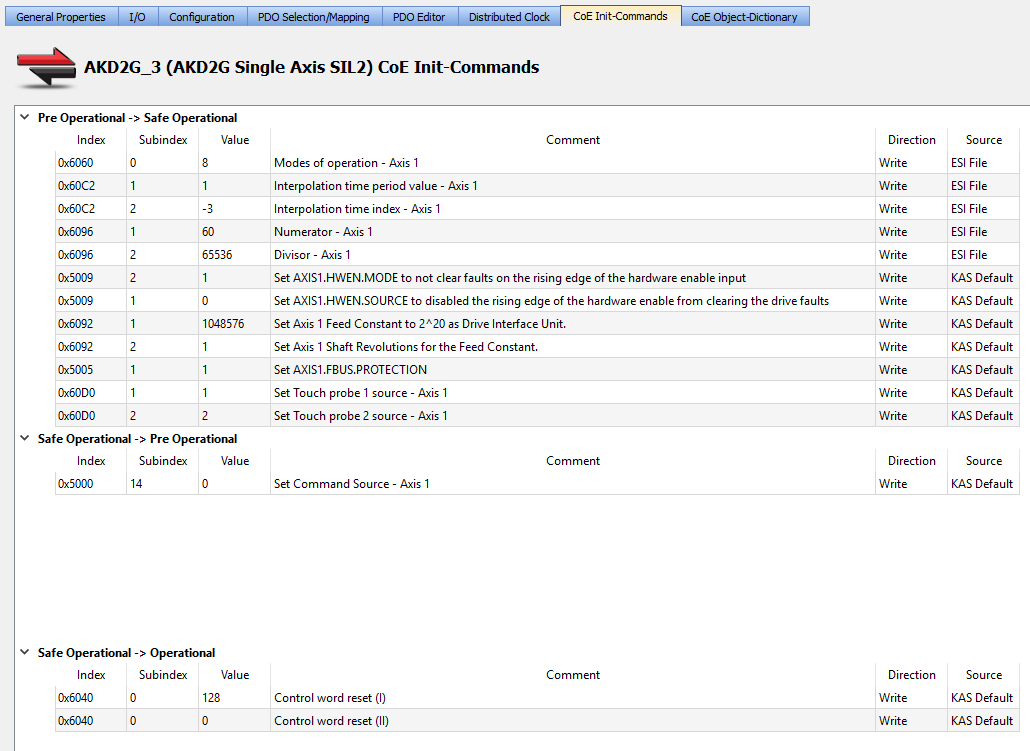Open the PDO Editor tab
This screenshot has width=1030, height=751.
click(x=419, y=16)
